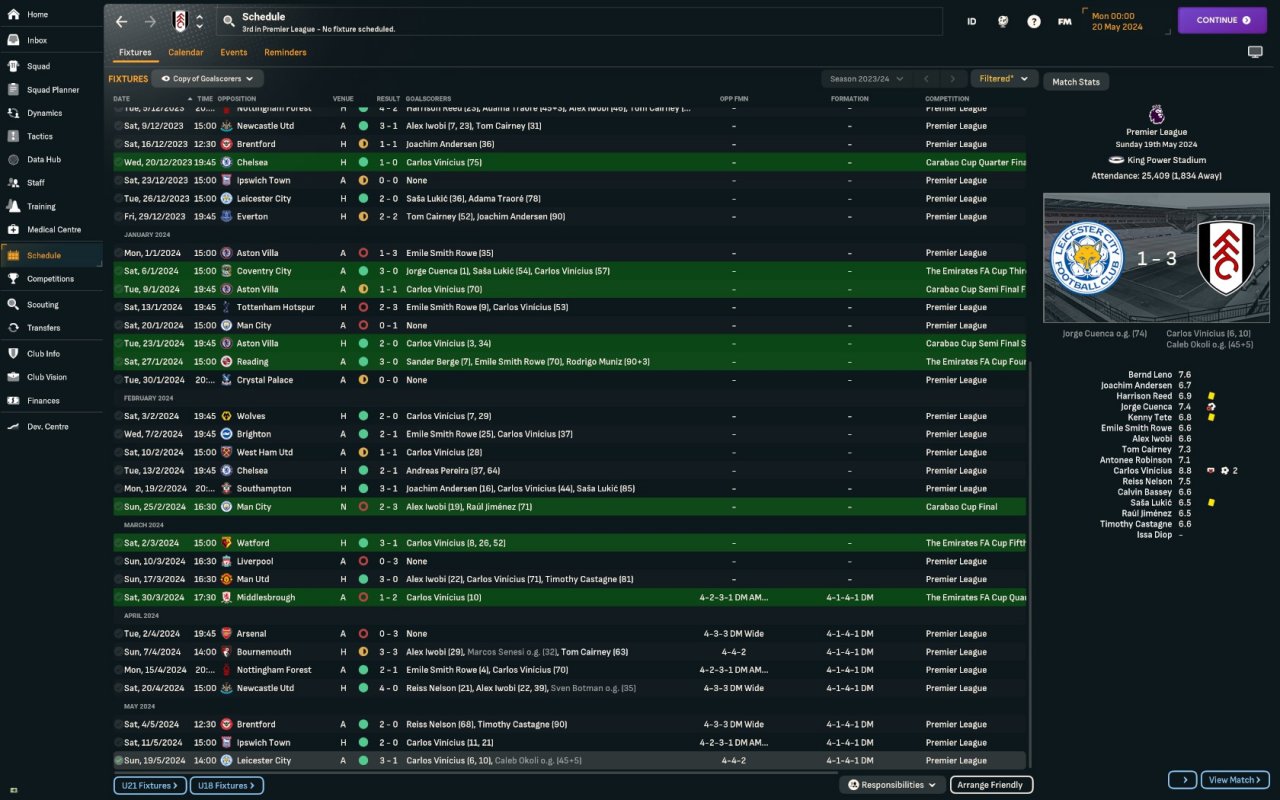
Task: Click the Opposition column header
Action: 237,99
